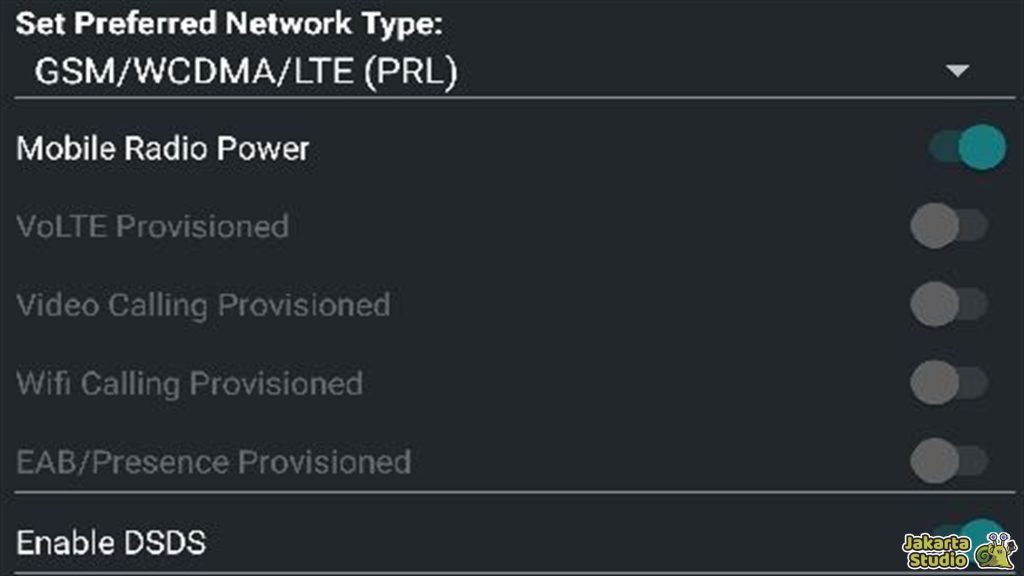
Task: Tap the Mobile Radio Power label
Action: coord(163,149)
